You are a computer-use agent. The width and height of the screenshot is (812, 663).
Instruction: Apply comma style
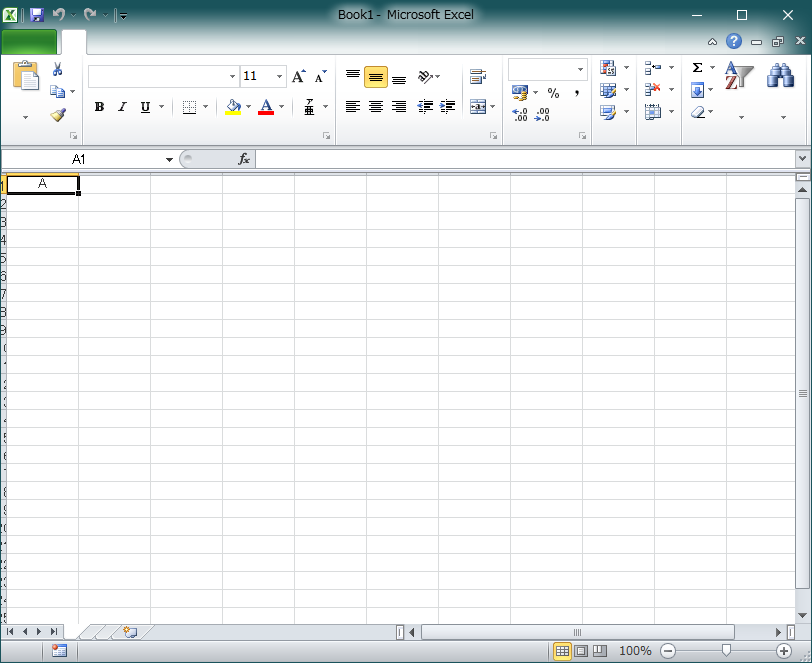576,93
